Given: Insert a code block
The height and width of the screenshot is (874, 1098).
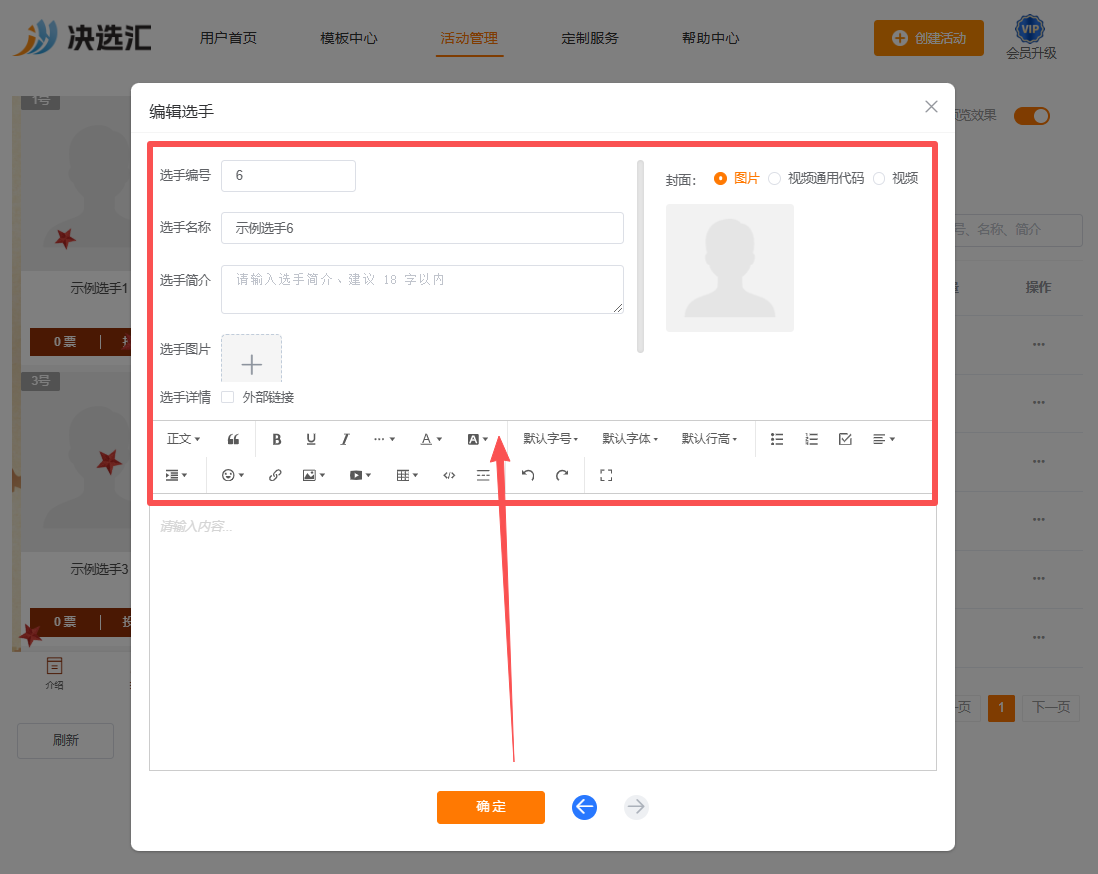Looking at the screenshot, I should click(449, 476).
